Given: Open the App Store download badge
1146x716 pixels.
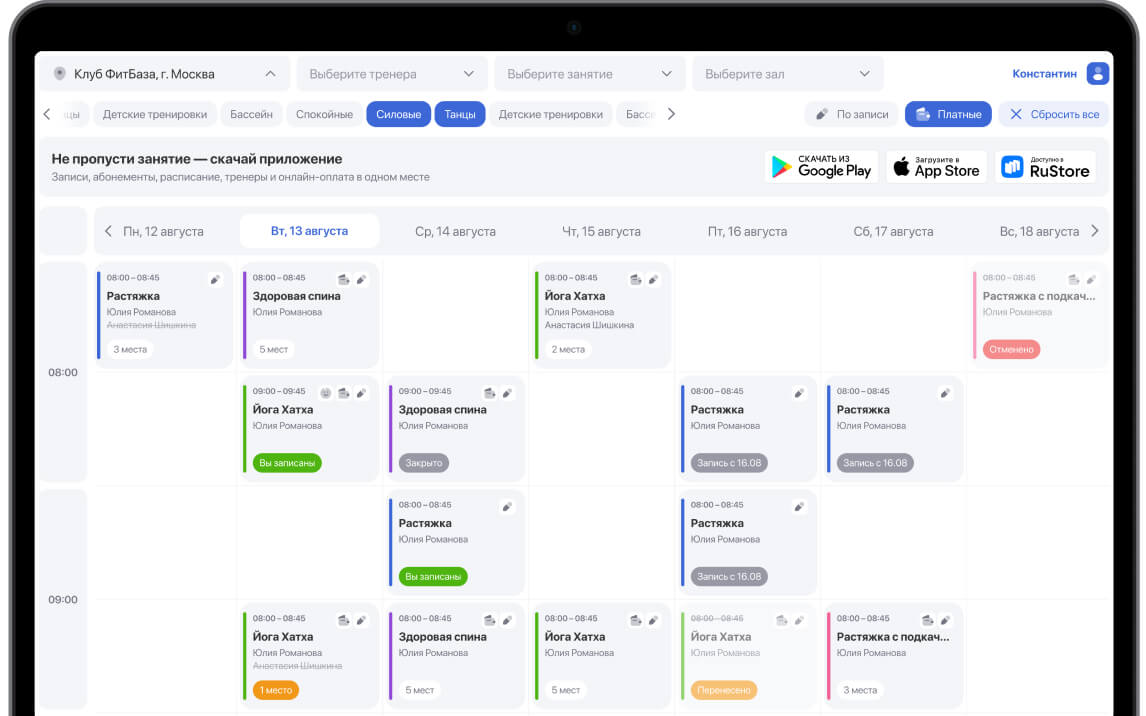Looking at the screenshot, I should click(936, 167).
